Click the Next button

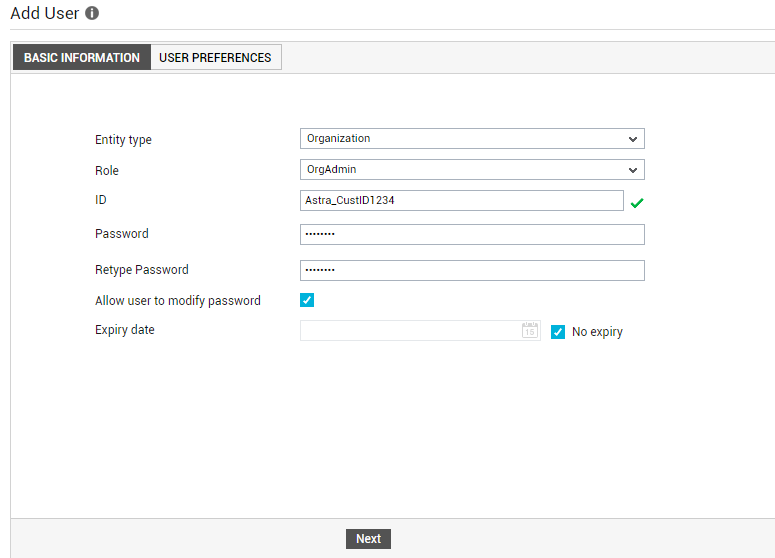pos(368,539)
